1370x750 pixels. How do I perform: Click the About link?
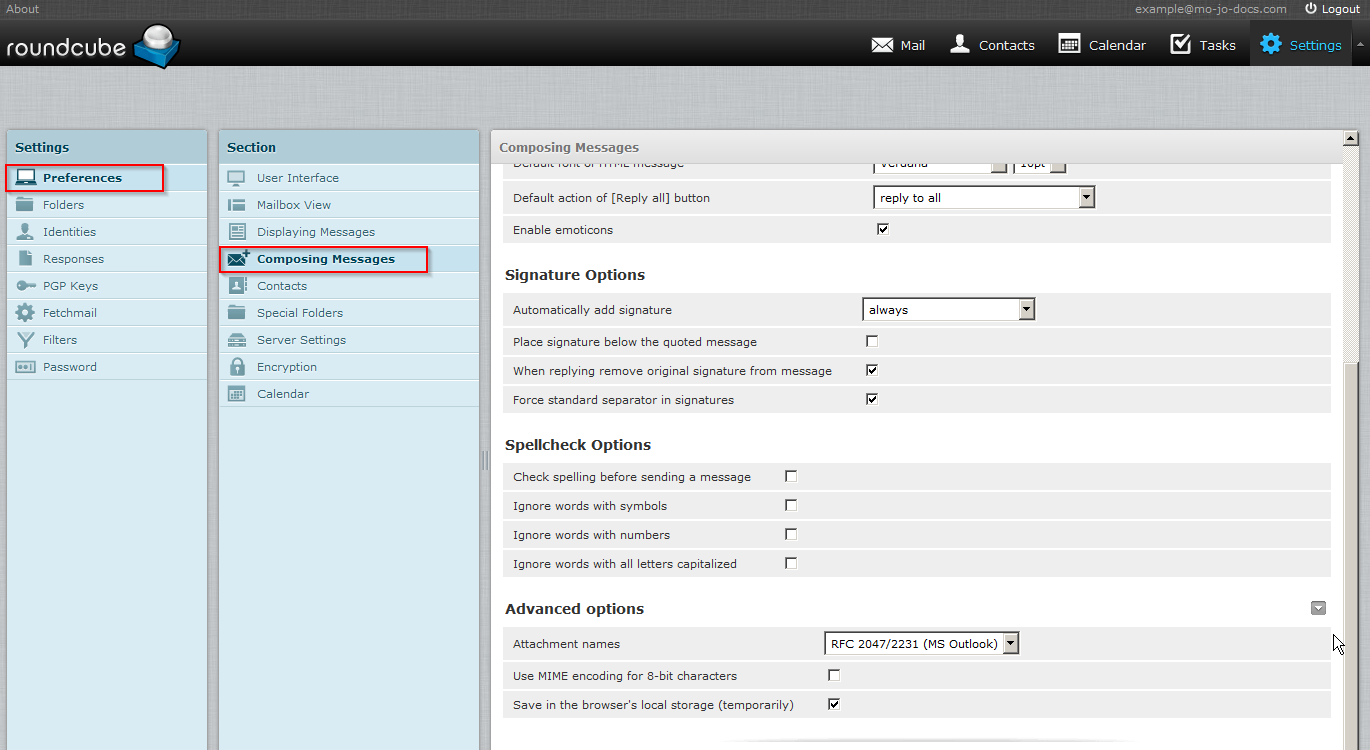click(x=23, y=9)
